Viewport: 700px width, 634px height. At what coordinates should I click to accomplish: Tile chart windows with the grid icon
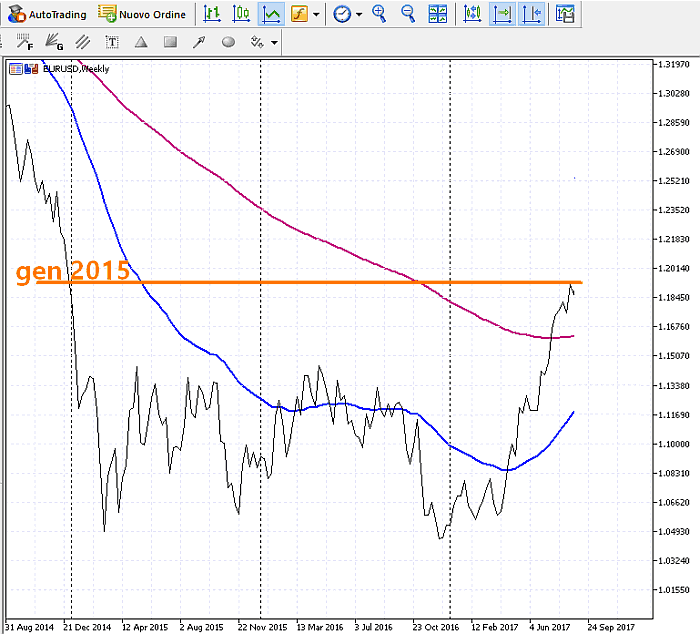[x=437, y=14]
